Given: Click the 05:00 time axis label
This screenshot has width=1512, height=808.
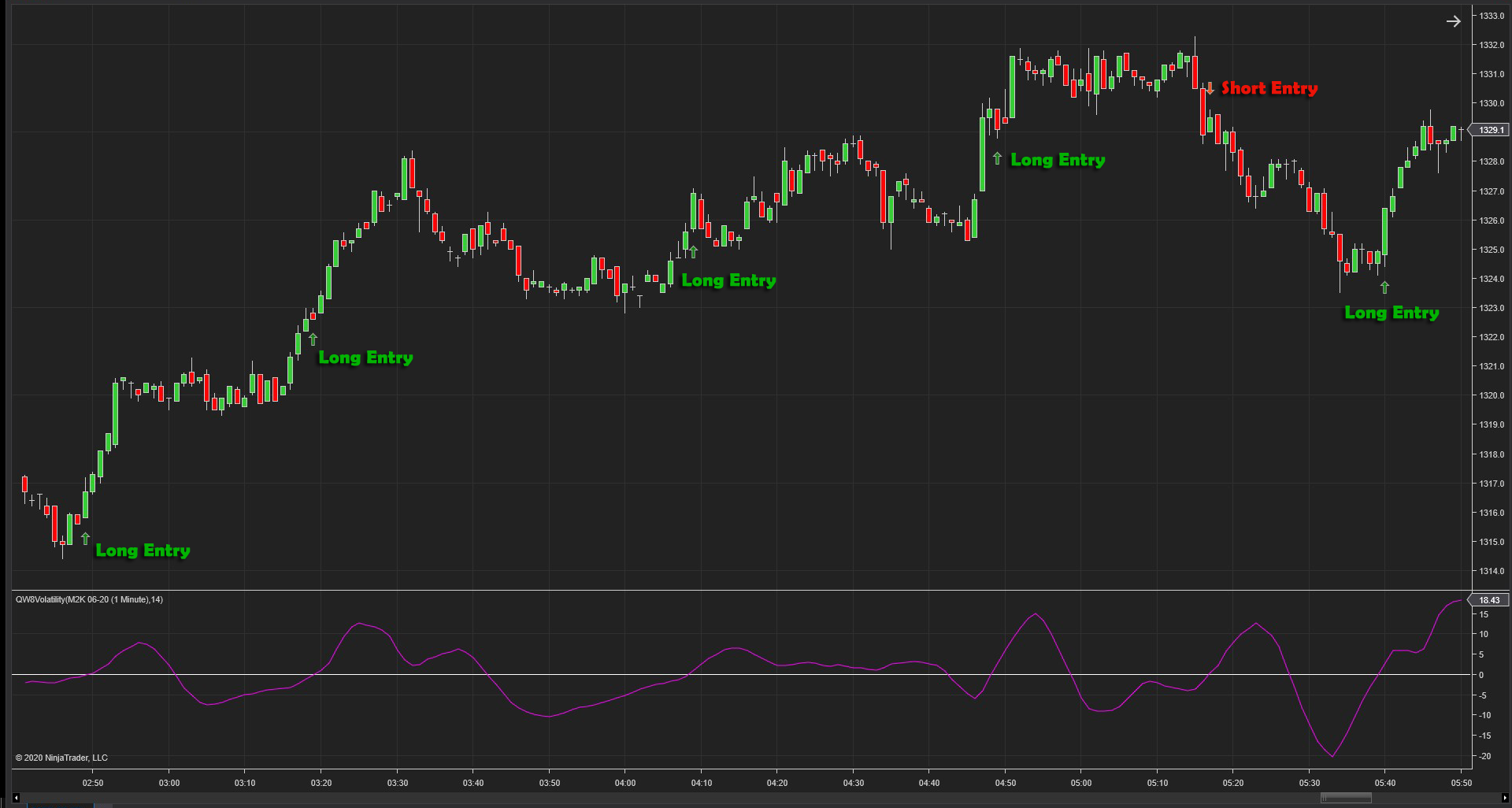Looking at the screenshot, I should pyautogui.click(x=1081, y=783).
